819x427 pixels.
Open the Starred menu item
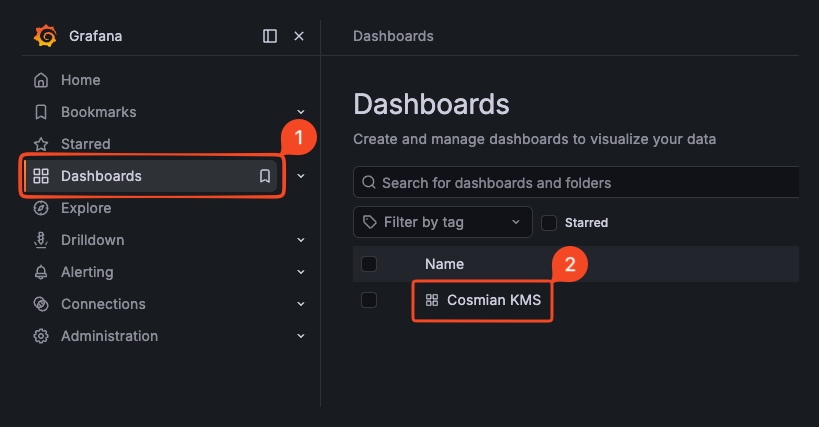tap(85, 144)
